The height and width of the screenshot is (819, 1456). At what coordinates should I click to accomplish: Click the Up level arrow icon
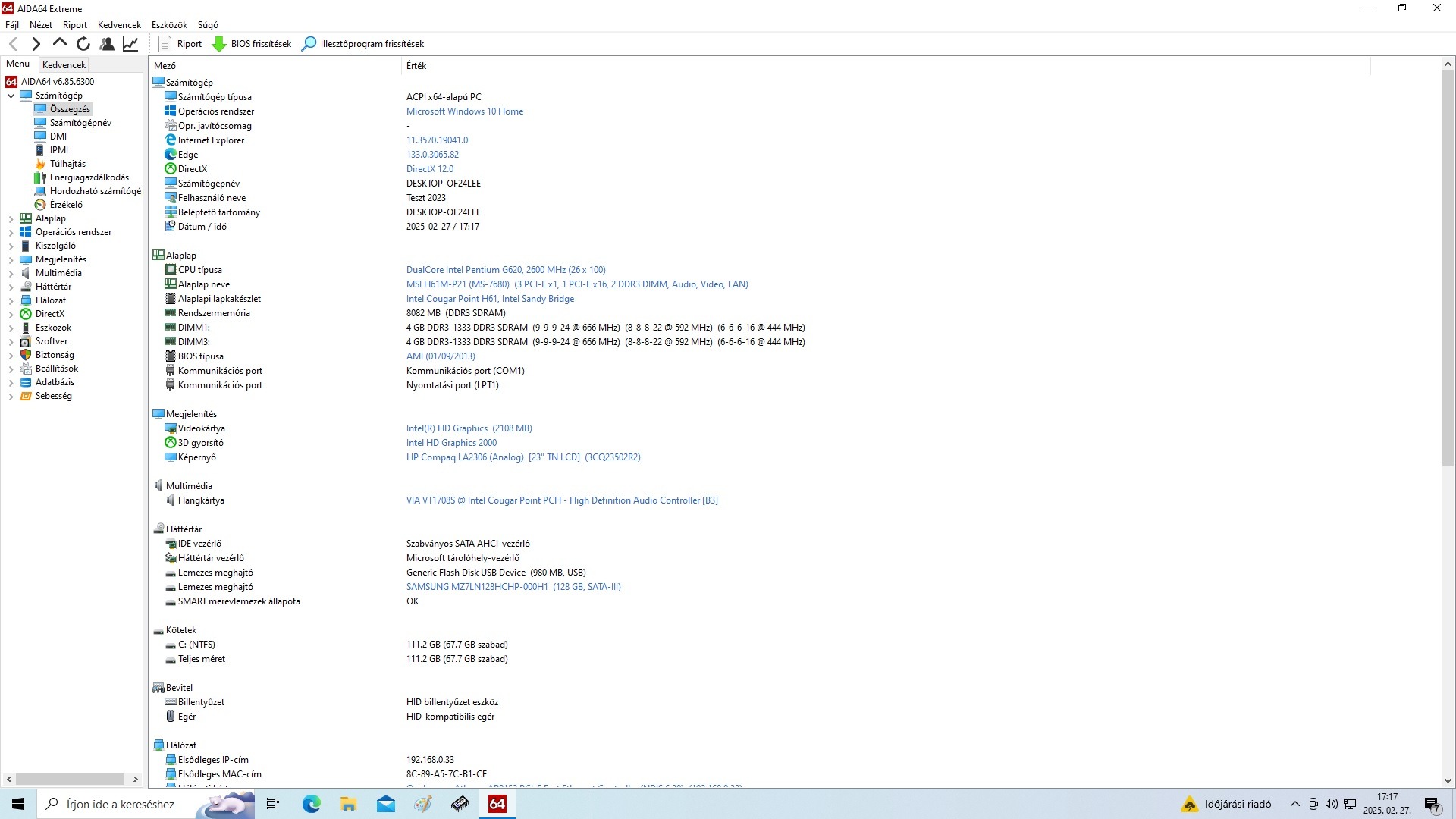60,43
